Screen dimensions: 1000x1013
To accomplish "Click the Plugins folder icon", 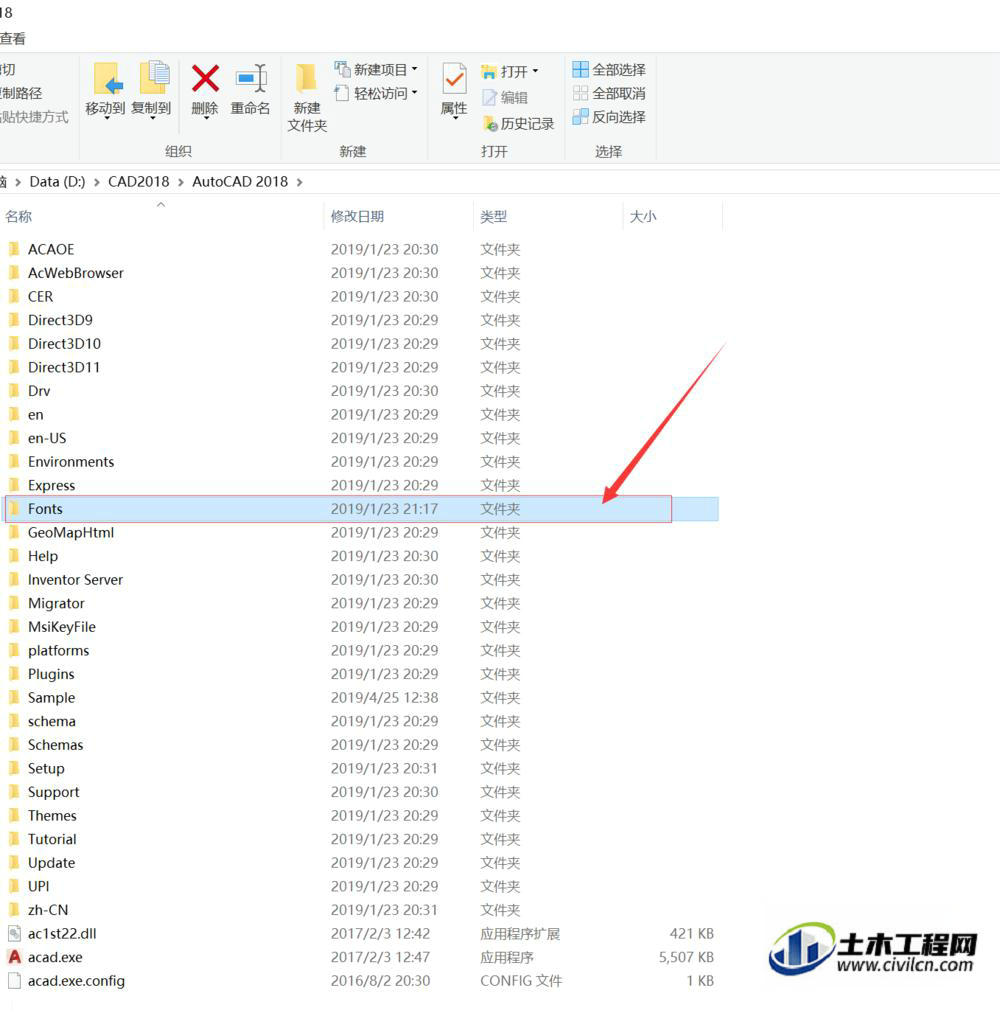I will pyautogui.click(x=14, y=674).
